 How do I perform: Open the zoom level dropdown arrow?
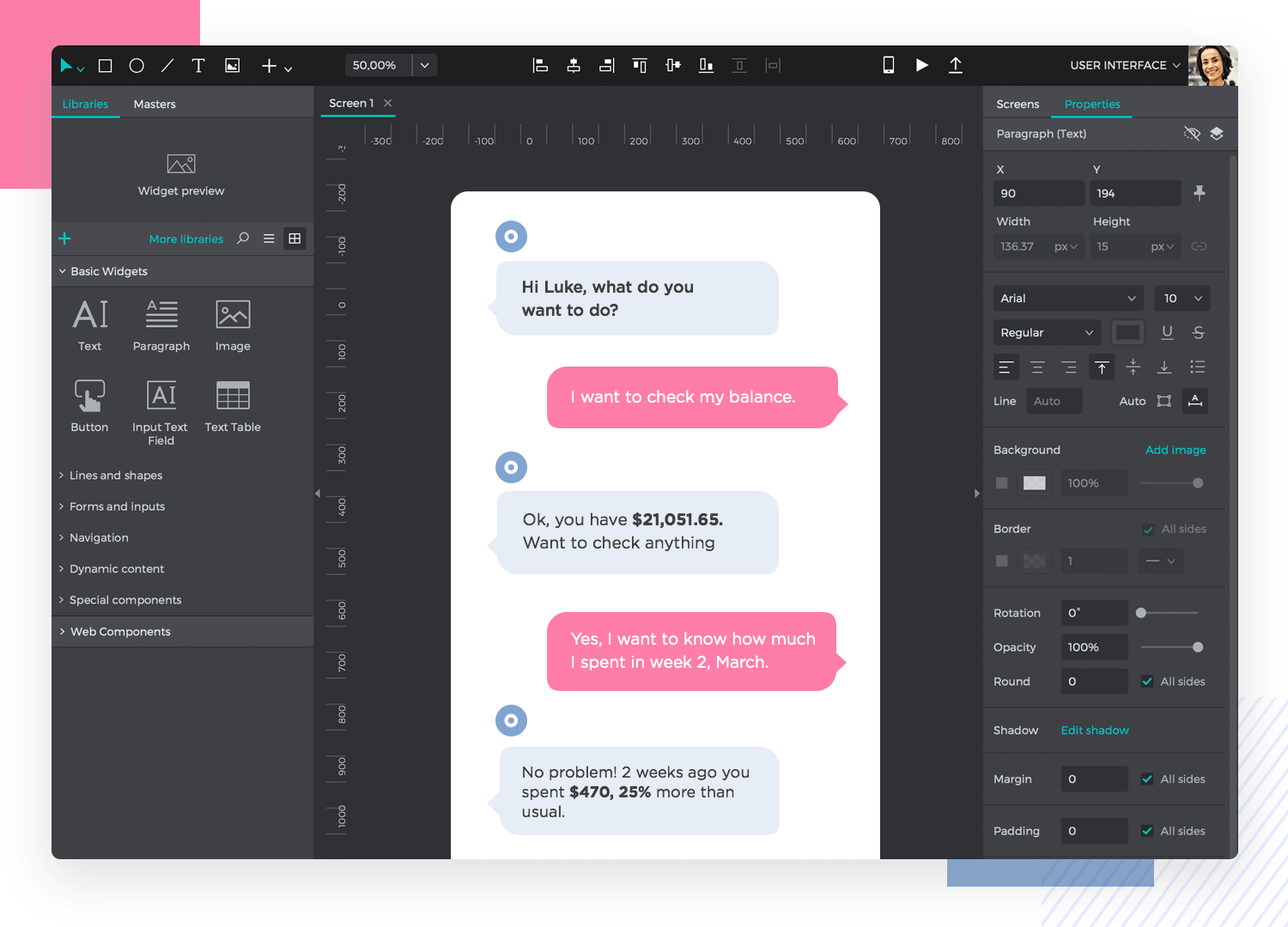point(424,65)
